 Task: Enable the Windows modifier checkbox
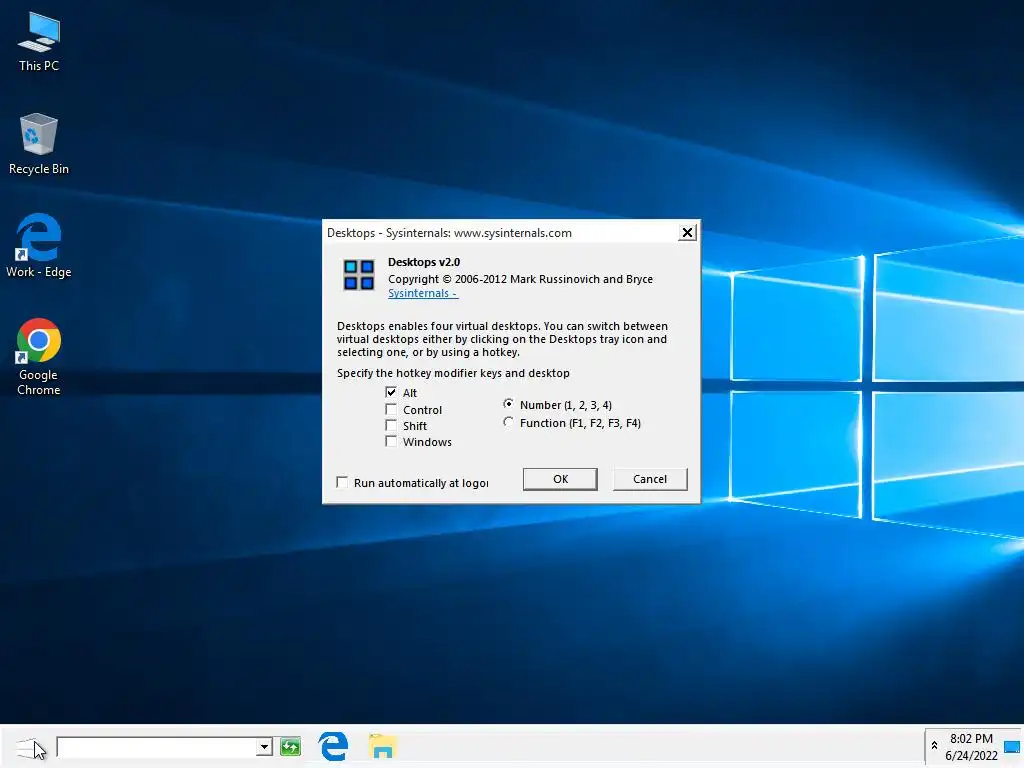coord(391,441)
